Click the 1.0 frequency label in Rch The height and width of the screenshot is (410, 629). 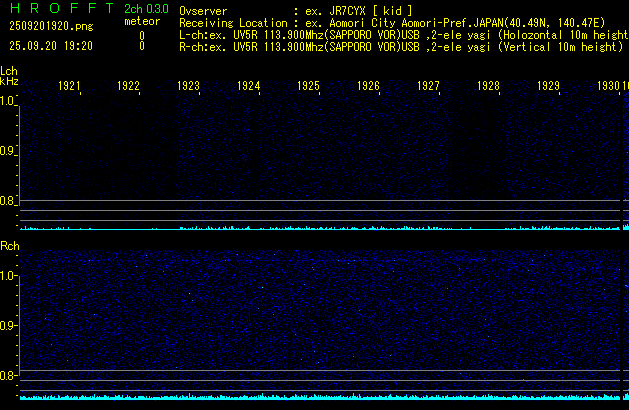coord(9,275)
